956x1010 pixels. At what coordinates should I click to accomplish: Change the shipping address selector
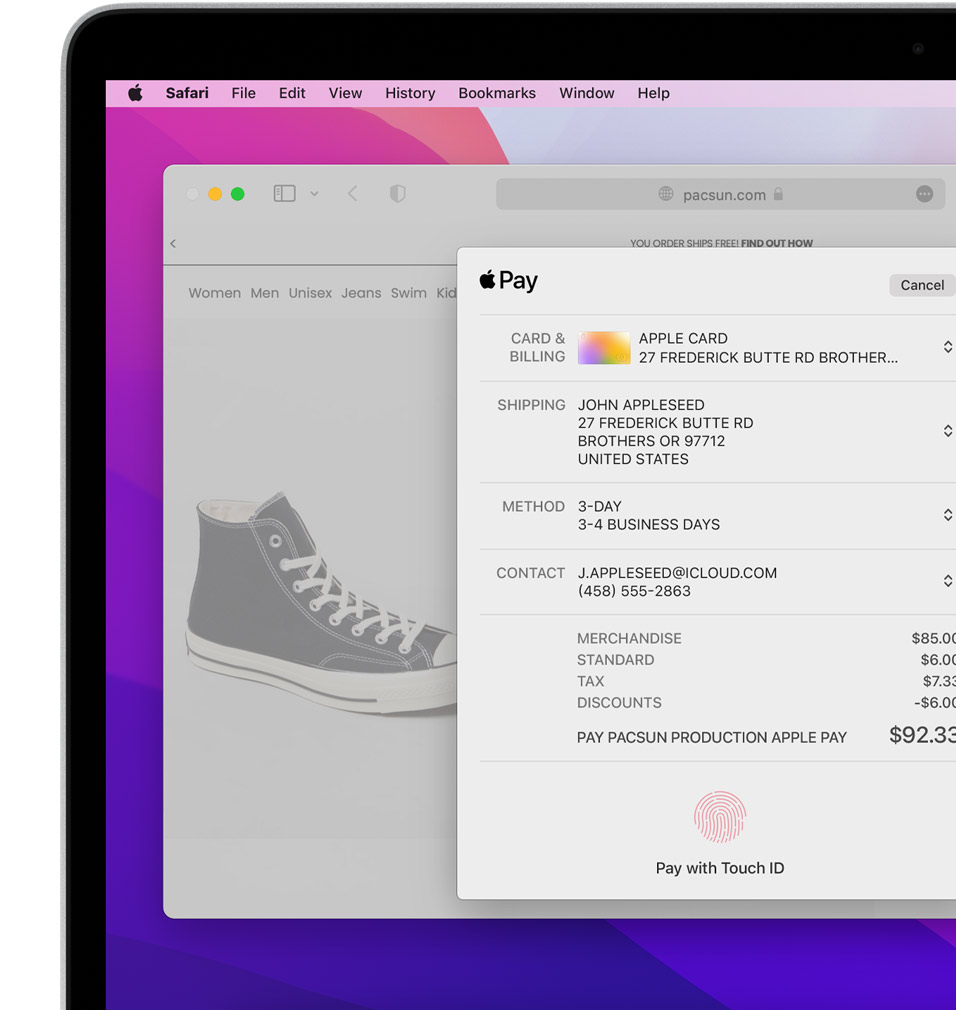coord(946,431)
